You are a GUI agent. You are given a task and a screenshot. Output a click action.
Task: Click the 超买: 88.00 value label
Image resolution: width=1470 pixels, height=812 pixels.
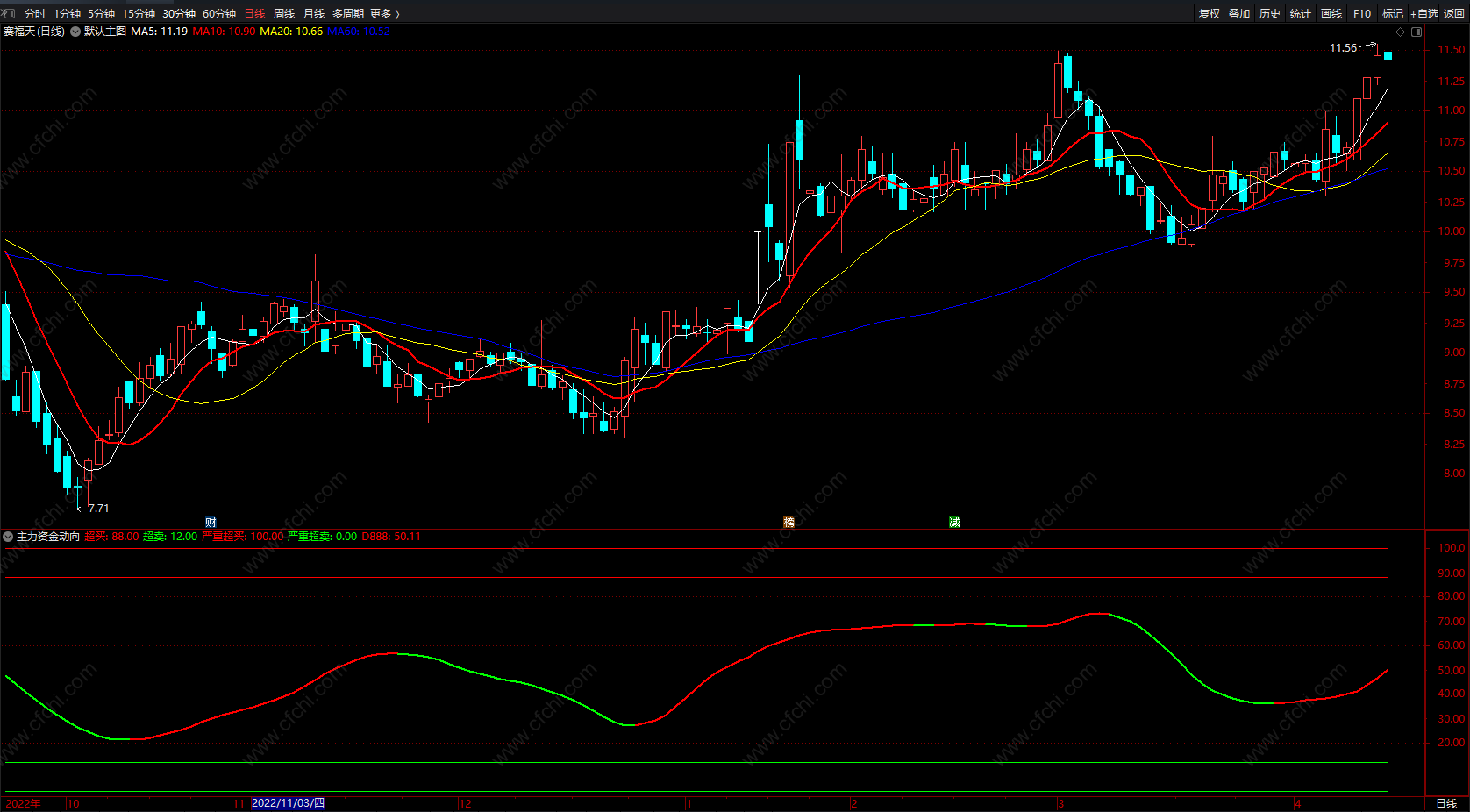pos(111,537)
